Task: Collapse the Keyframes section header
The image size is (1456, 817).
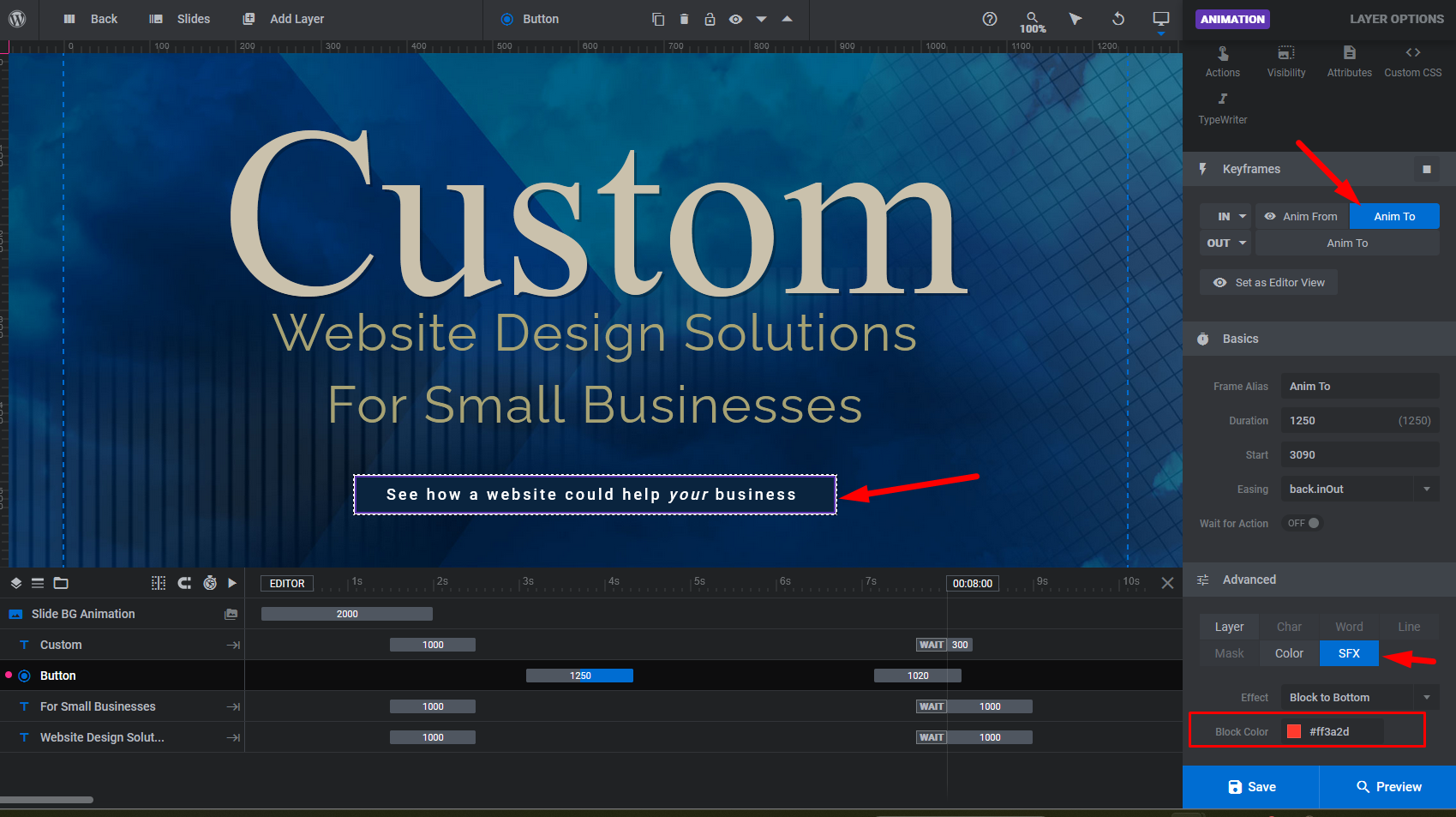Action: 1319,169
